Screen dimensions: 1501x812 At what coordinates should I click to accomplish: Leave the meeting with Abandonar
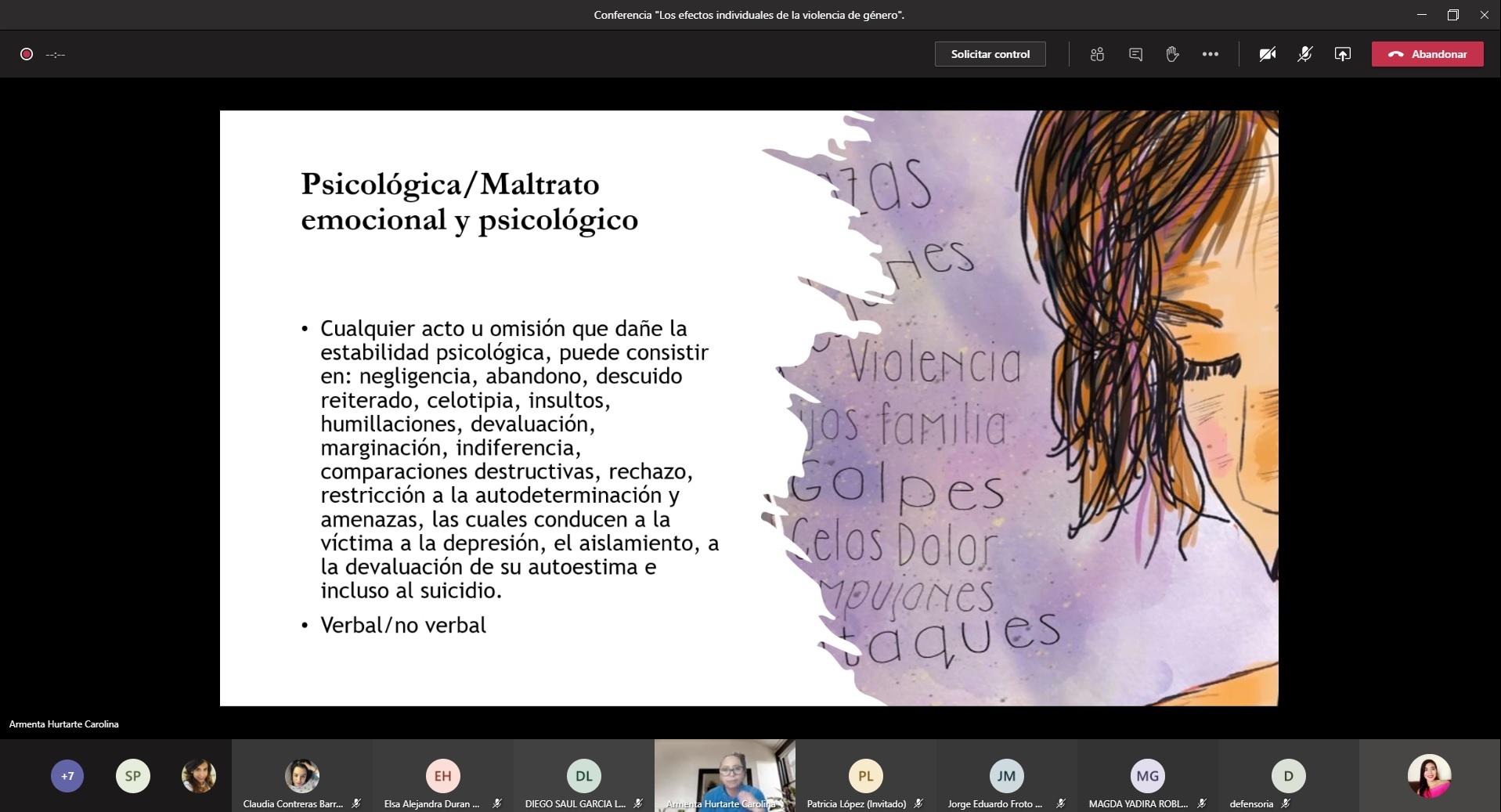pyautogui.click(x=1427, y=54)
